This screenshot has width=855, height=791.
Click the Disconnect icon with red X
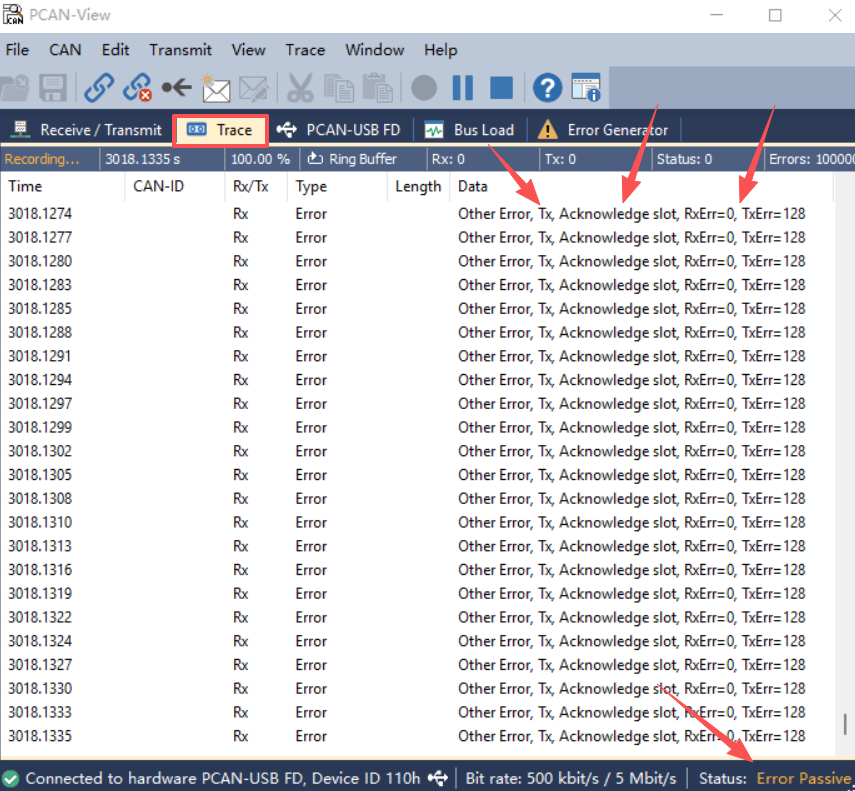point(137,88)
